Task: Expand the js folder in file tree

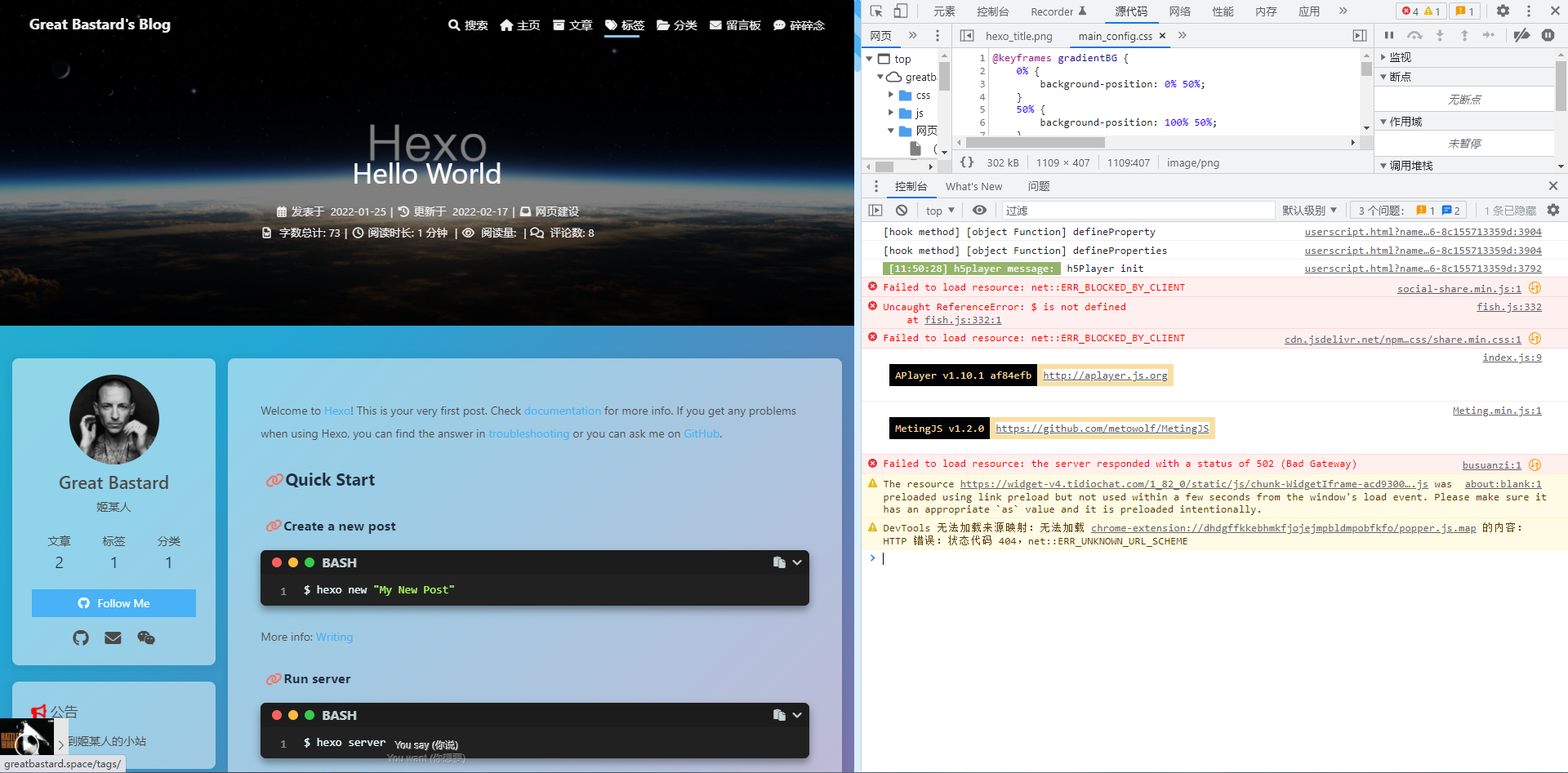Action: point(891,113)
